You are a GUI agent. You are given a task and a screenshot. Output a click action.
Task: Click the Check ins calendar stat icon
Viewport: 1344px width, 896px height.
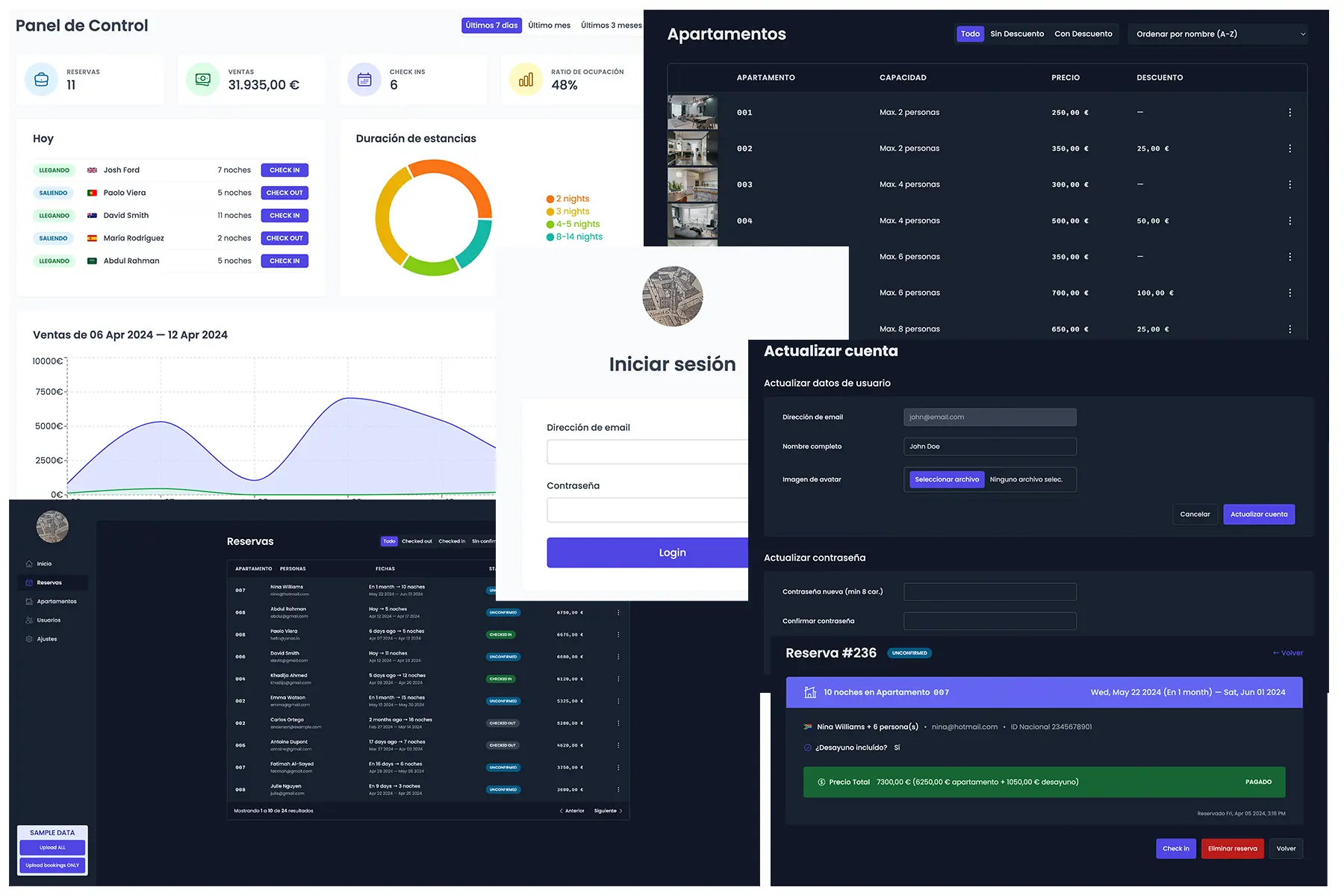(364, 79)
